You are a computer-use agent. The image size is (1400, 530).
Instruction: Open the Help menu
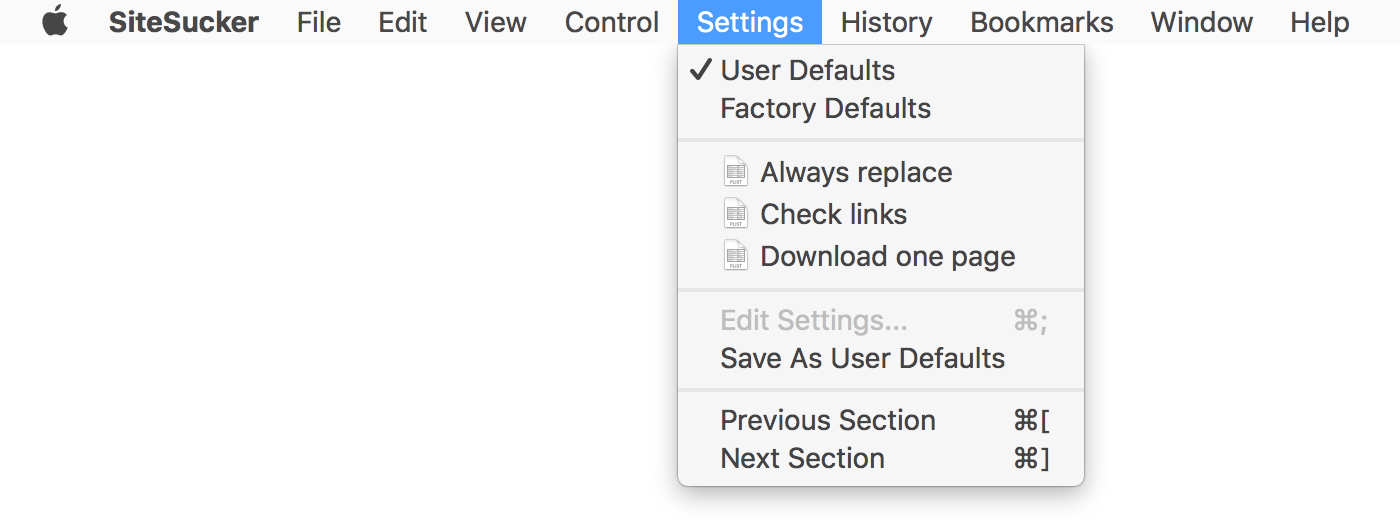(x=1320, y=22)
